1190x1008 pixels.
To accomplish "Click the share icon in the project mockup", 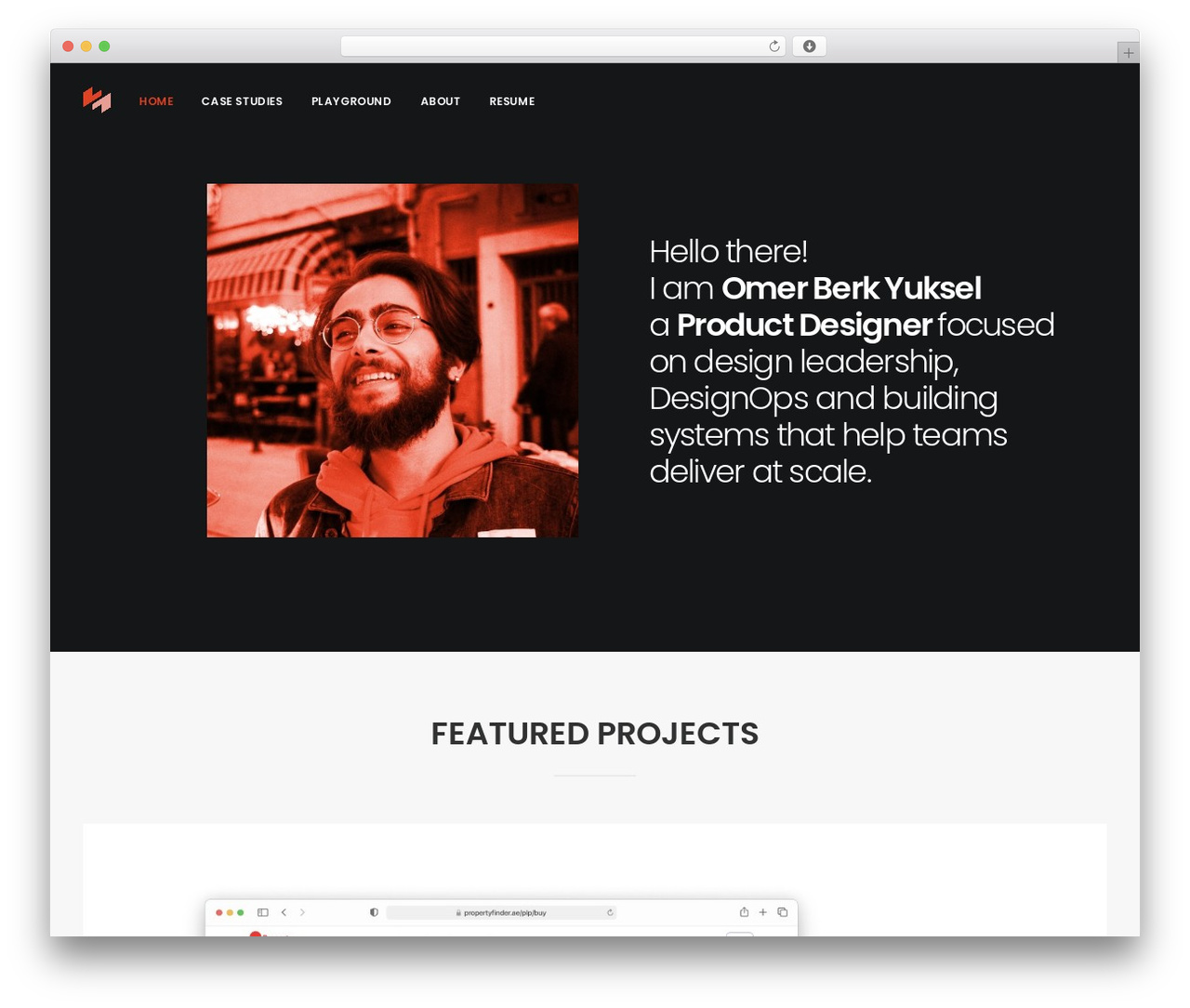I will pyautogui.click(x=744, y=912).
